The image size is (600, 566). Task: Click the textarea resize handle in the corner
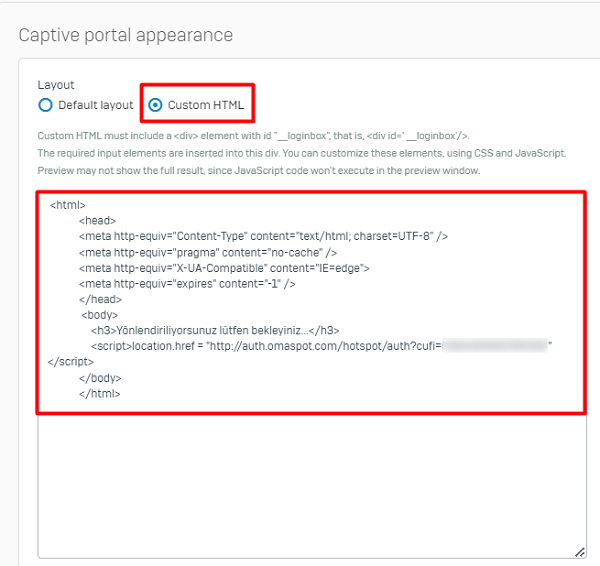pyautogui.click(x=579, y=551)
